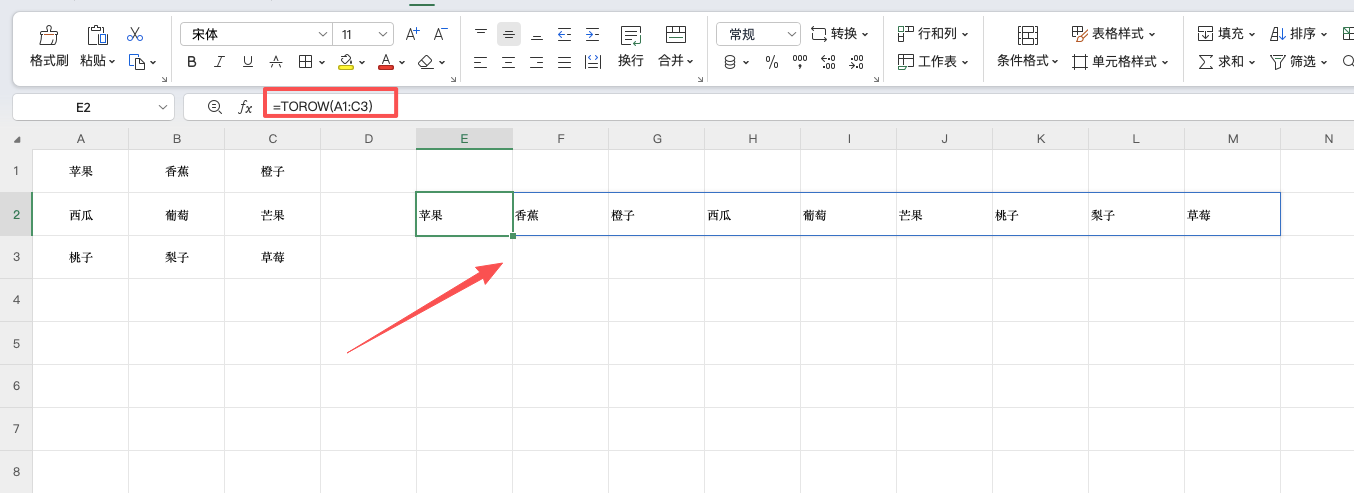Toggle Underline formatting
1354x493 pixels.
248,62
